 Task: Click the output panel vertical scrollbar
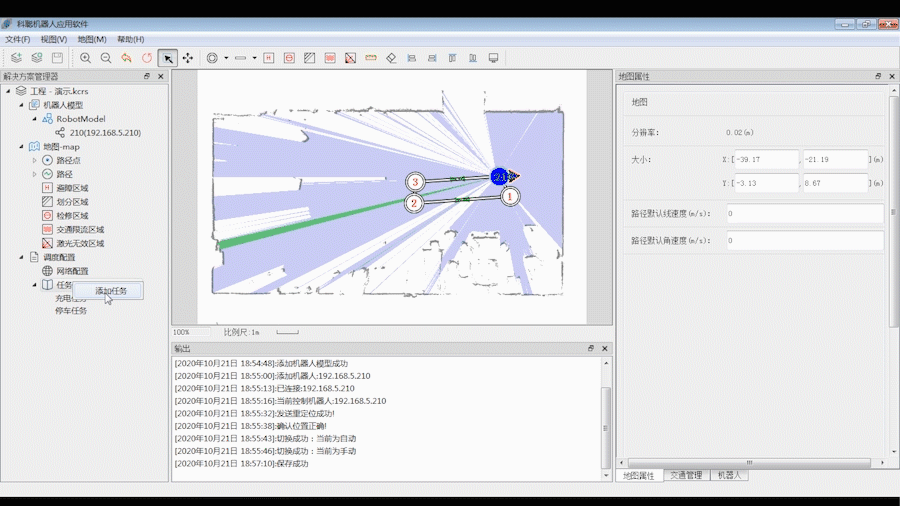click(604, 420)
